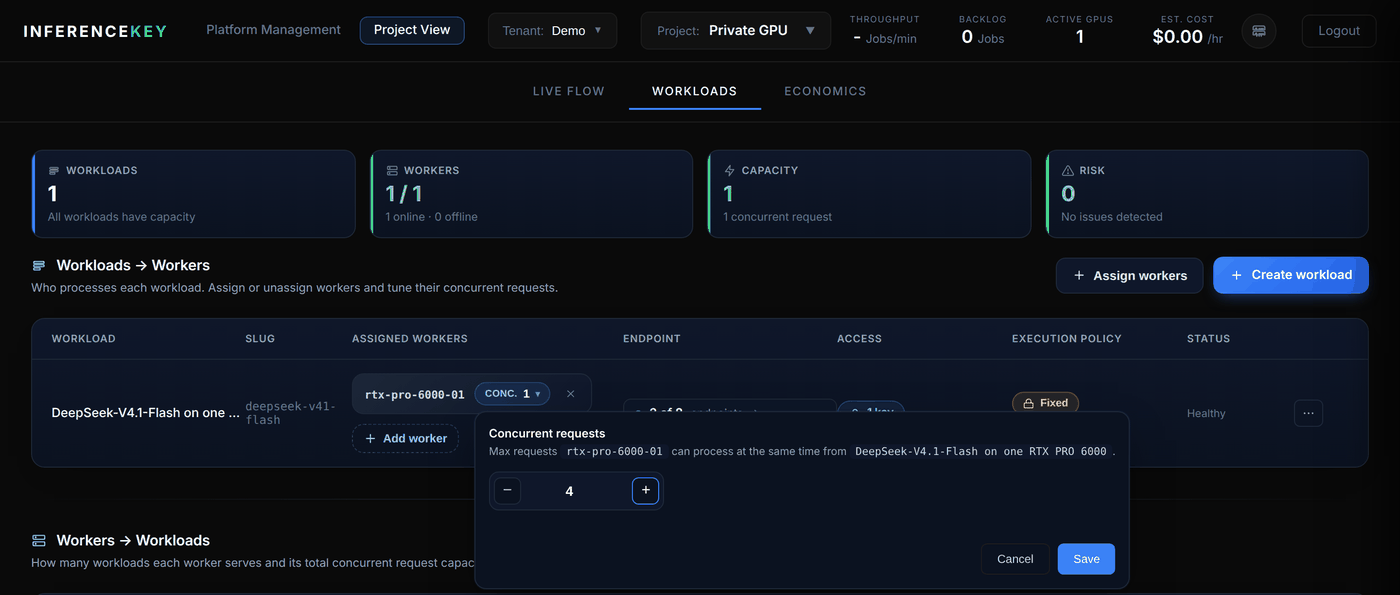Click the round server icon near Logout

[x=1258, y=31]
